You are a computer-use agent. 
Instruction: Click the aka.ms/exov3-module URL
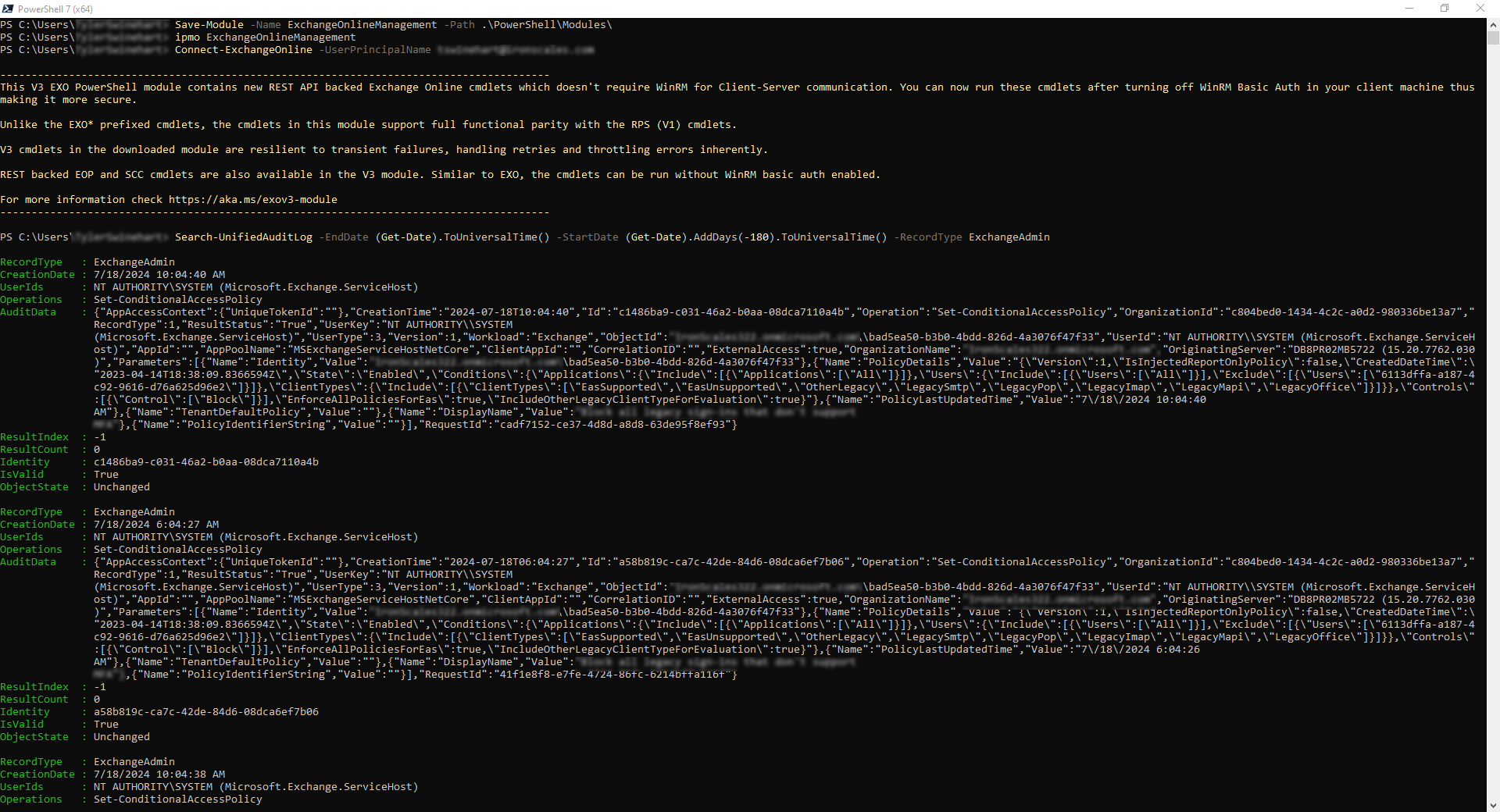click(x=253, y=200)
